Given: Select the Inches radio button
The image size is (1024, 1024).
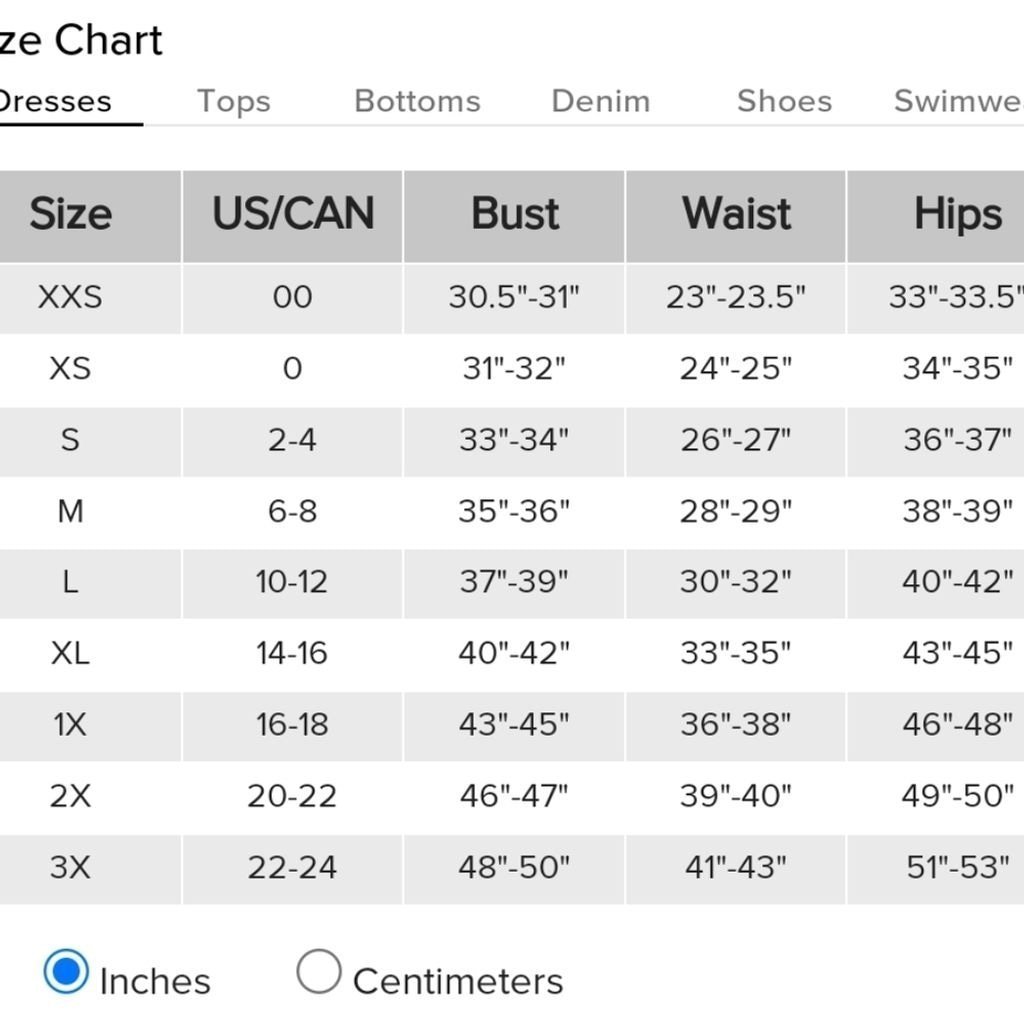Looking at the screenshot, I should (x=66, y=971).
